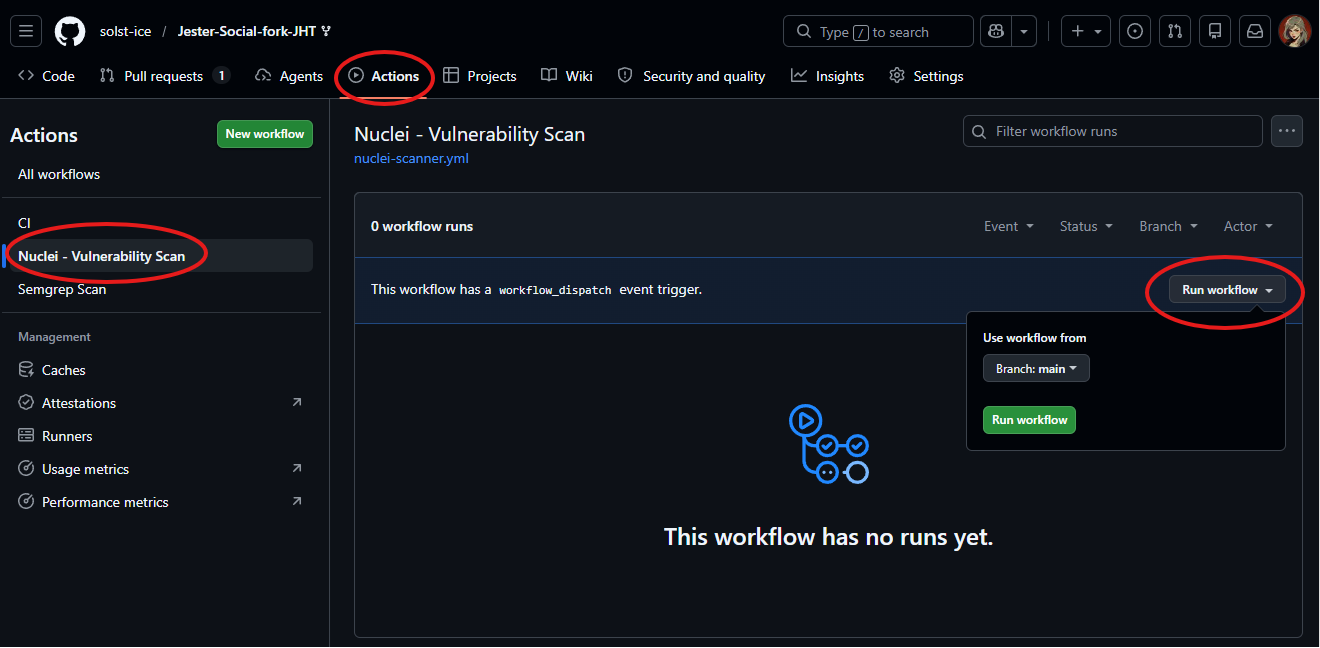1320x648 pixels.
Task: Open the repositories icon in header
Action: pyautogui.click(x=1215, y=31)
